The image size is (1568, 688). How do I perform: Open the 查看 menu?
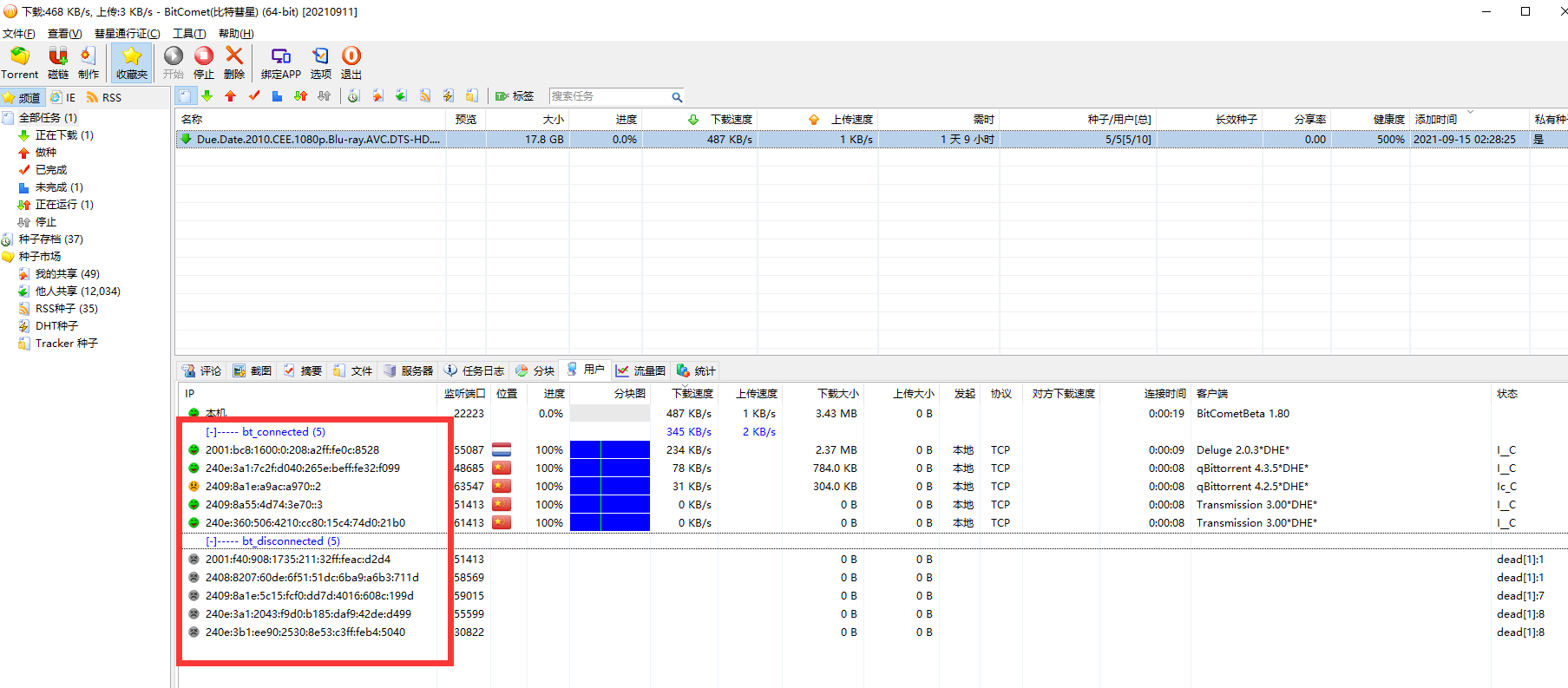pos(64,34)
